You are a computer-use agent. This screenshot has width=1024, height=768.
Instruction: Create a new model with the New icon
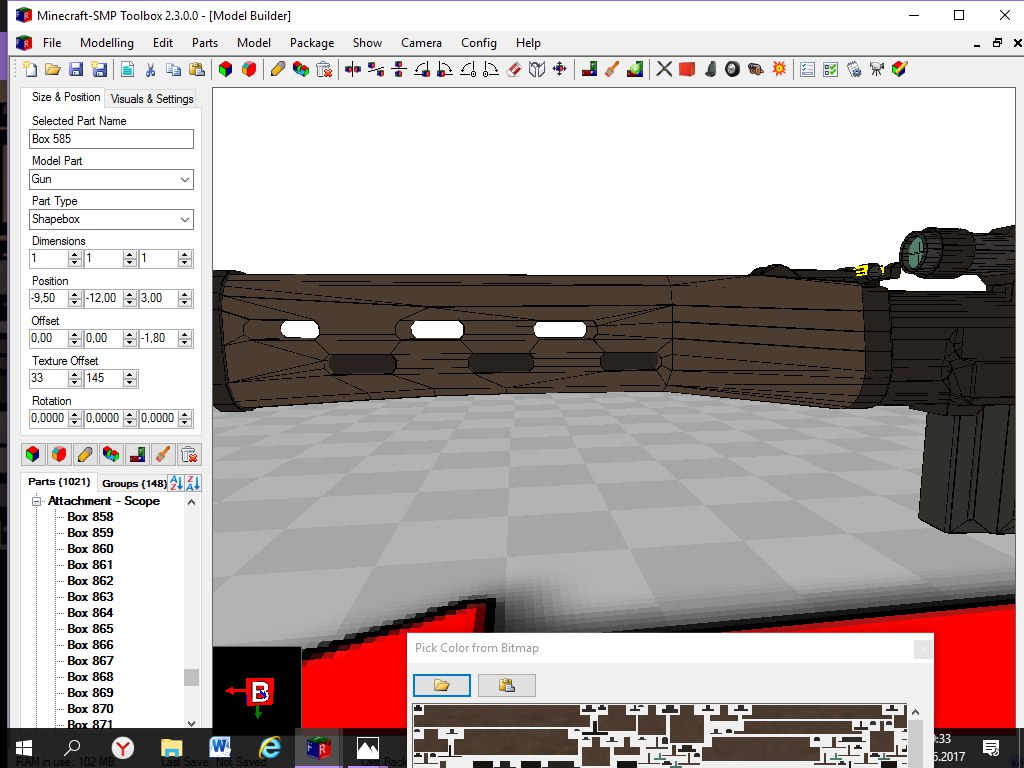(30, 69)
